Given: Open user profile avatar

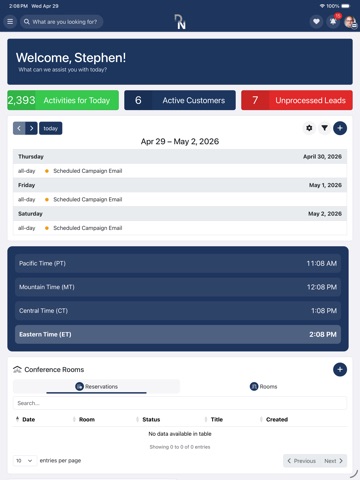Looking at the screenshot, I should click(350, 22).
